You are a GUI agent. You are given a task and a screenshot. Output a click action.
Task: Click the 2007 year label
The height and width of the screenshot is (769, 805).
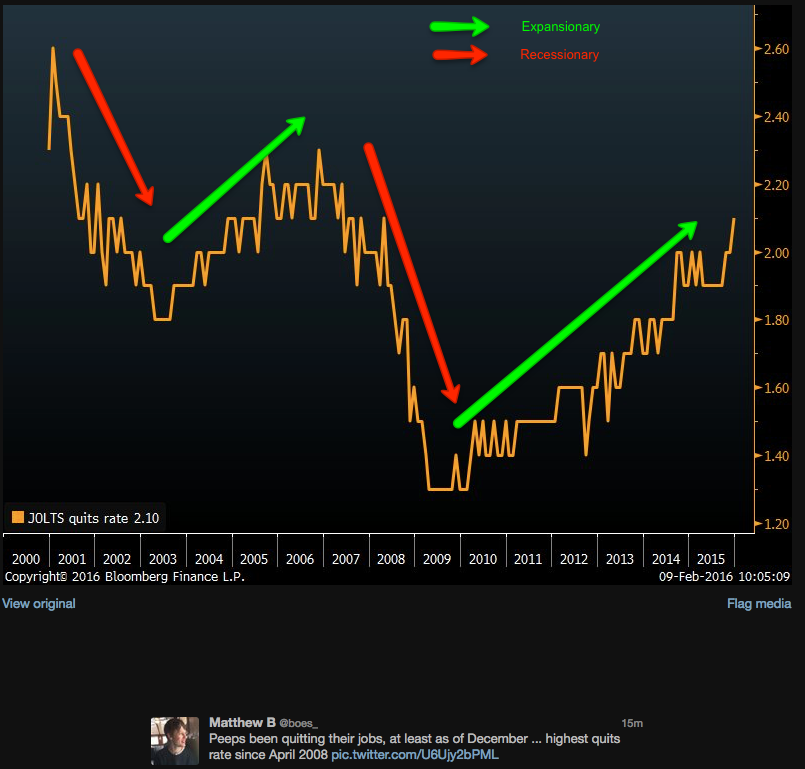point(346,559)
